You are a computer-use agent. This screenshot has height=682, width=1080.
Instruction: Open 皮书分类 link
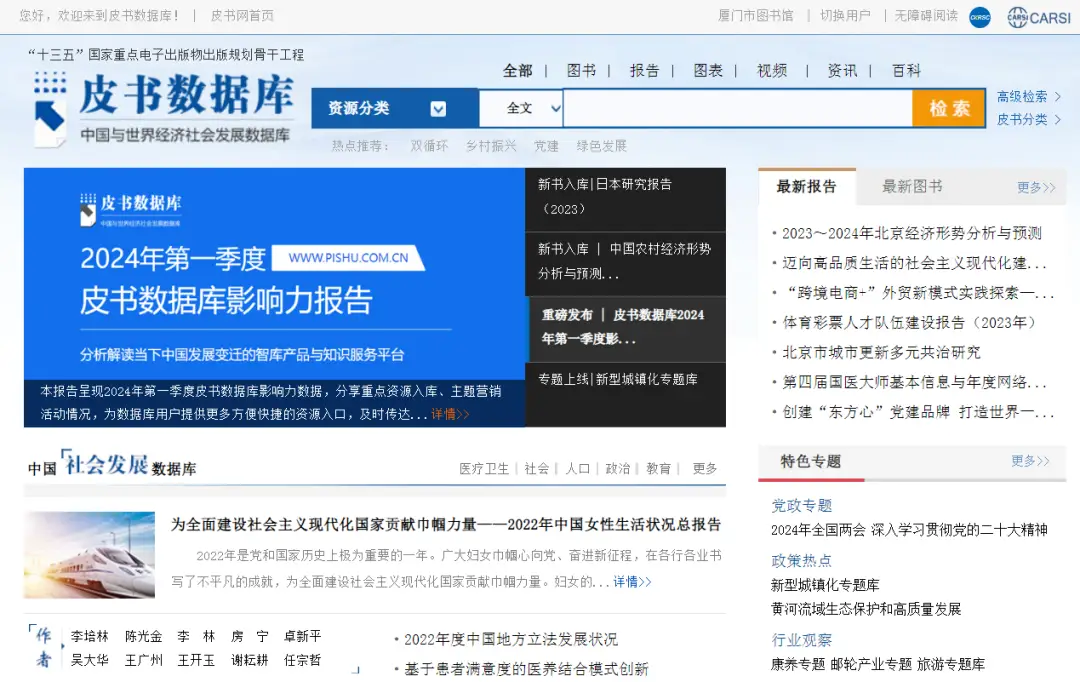[1022, 119]
